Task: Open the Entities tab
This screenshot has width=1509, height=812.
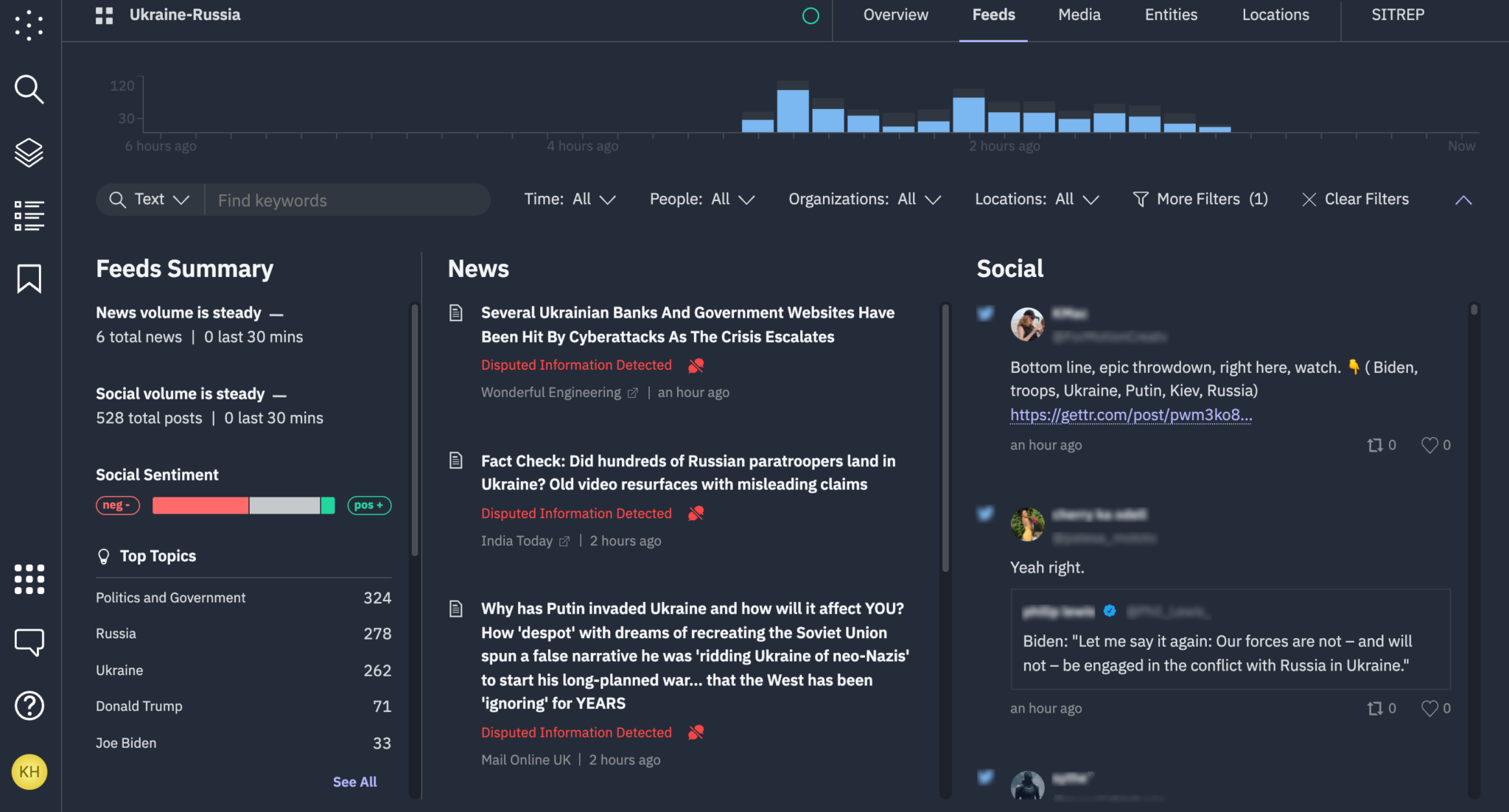Action: click(1170, 15)
